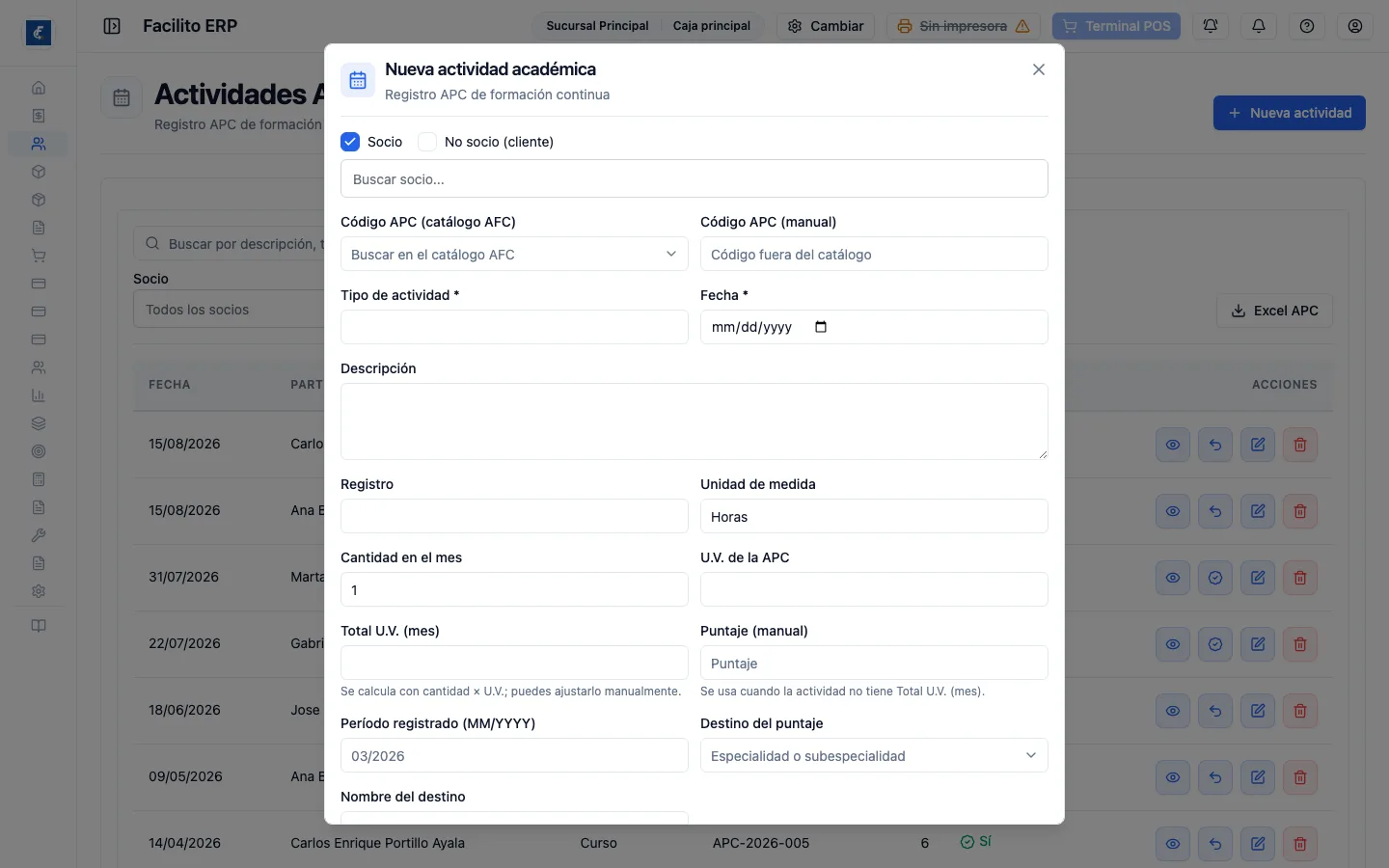This screenshot has height=868, width=1389.
Task: View the 15/08/2026 first row eye icon
Action: tap(1173, 445)
